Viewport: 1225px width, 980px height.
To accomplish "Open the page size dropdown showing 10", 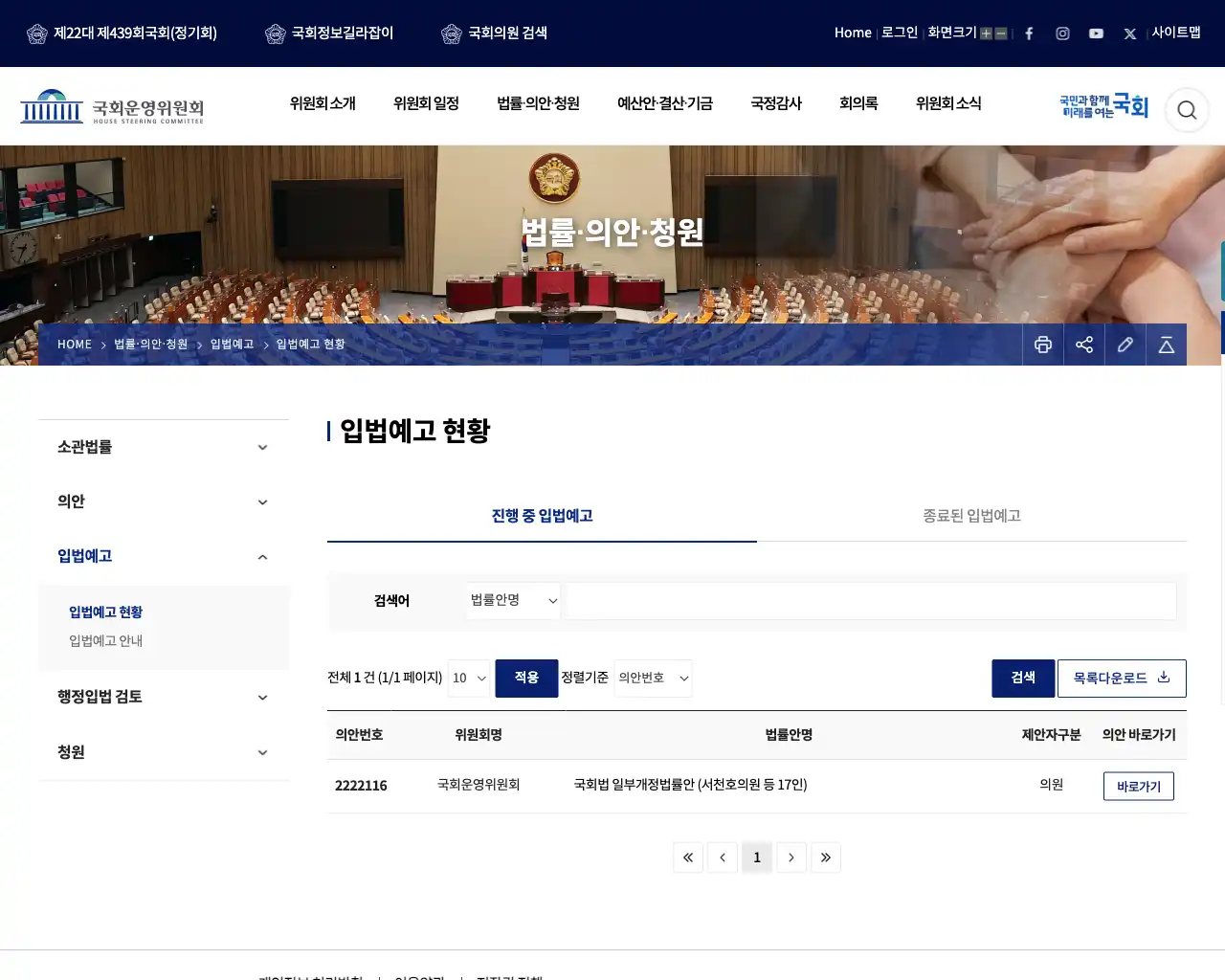I will pos(469,678).
